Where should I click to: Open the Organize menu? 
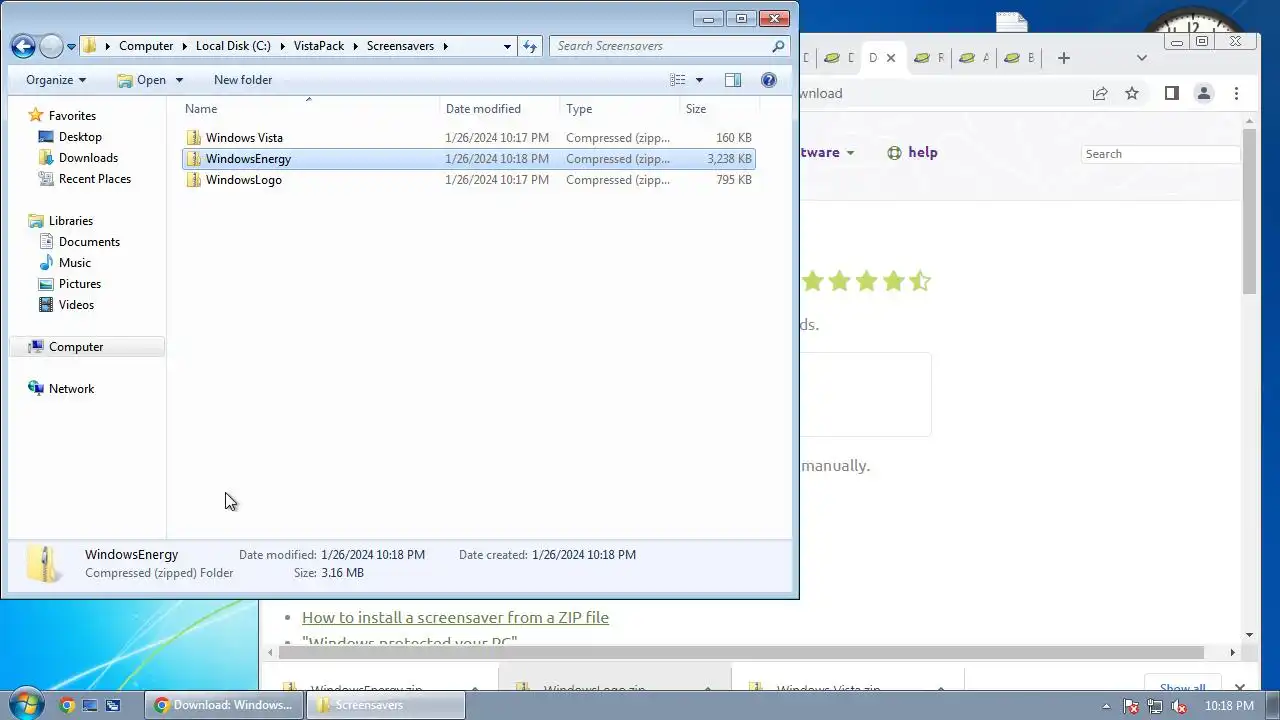56,80
